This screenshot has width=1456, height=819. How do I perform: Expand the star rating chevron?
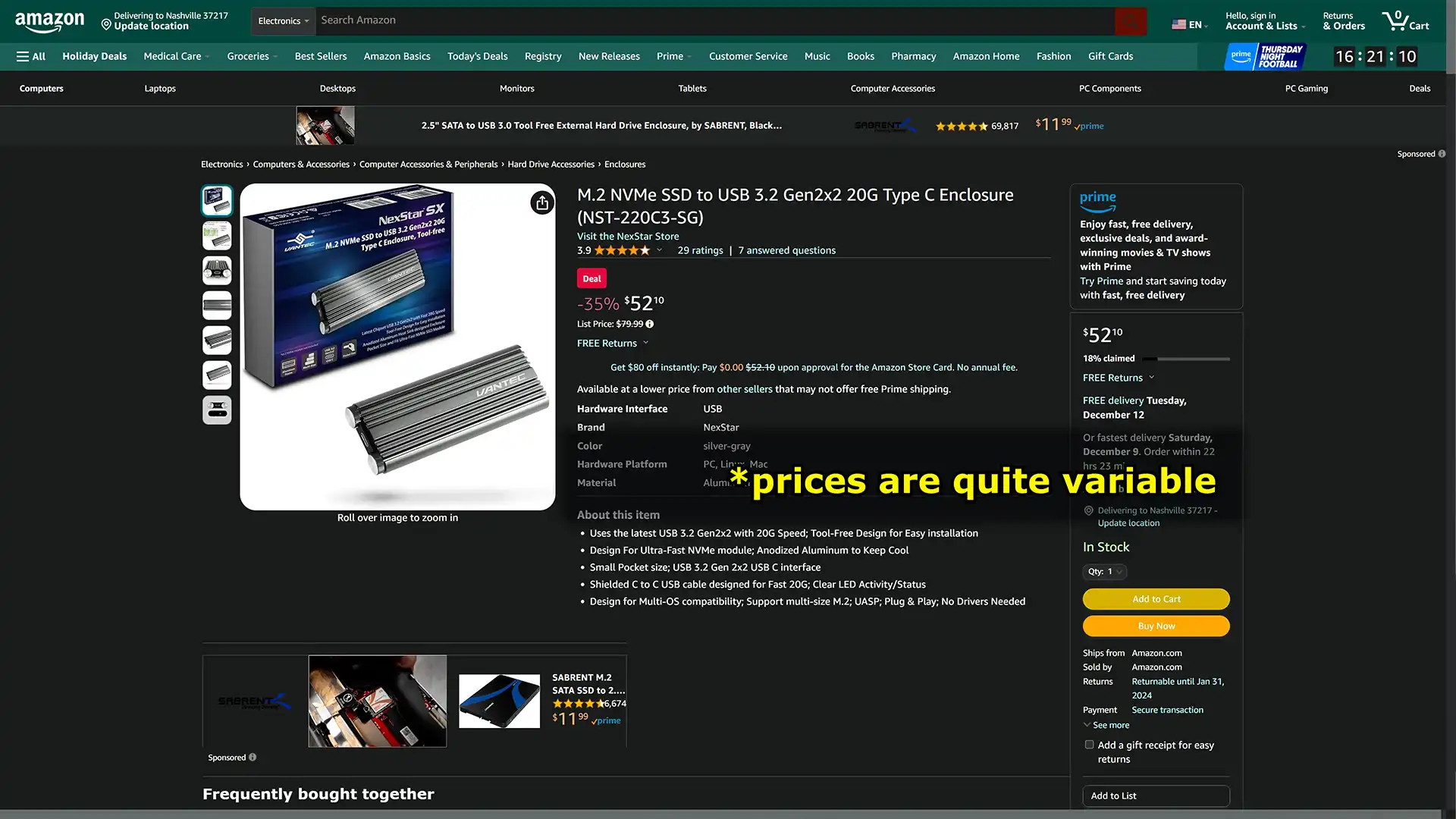point(659,250)
